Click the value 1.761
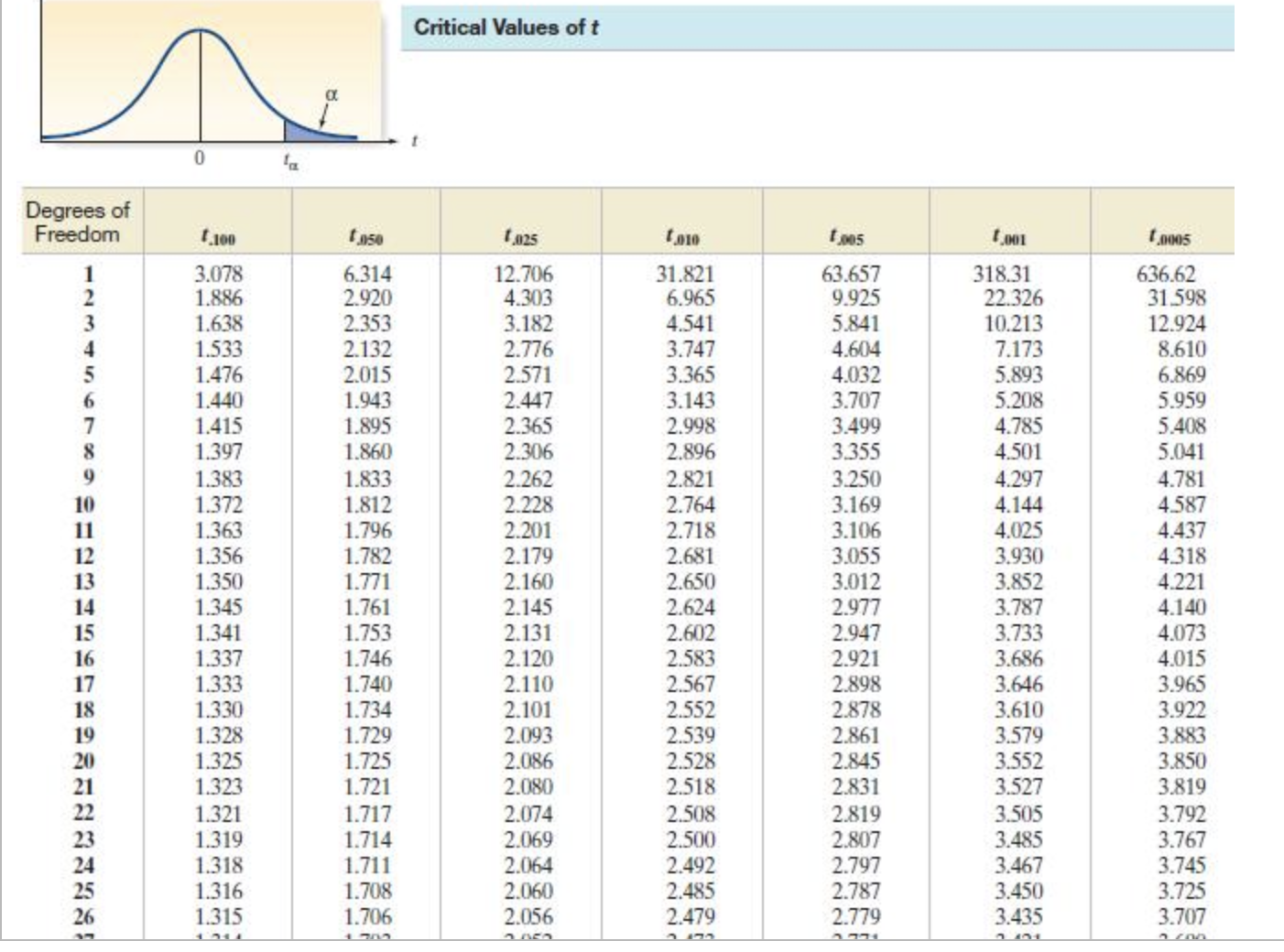This screenshot has width=1284, height=952. click(x=367, y=607)
